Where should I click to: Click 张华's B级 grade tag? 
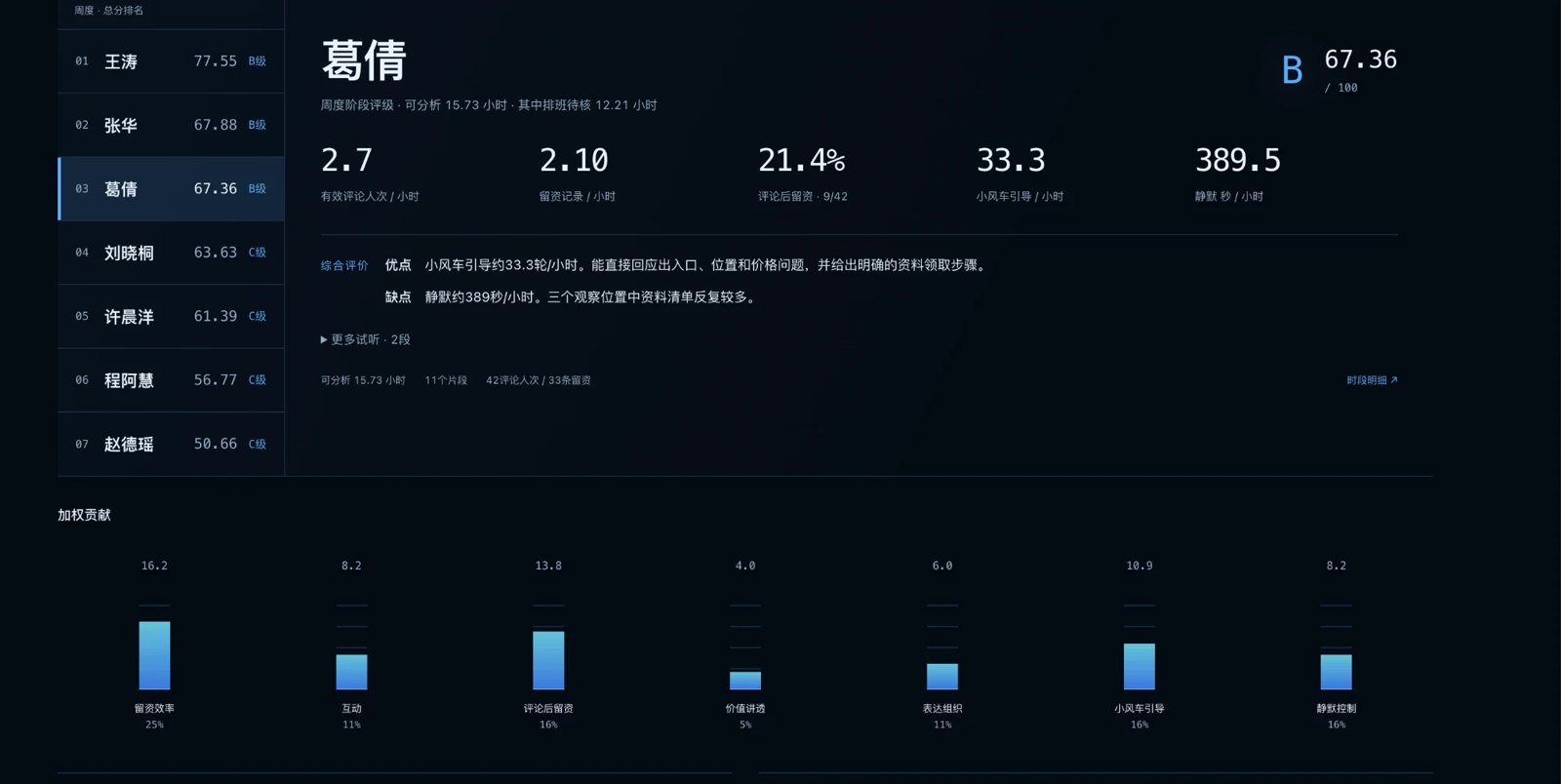click(x=258, y=125)
